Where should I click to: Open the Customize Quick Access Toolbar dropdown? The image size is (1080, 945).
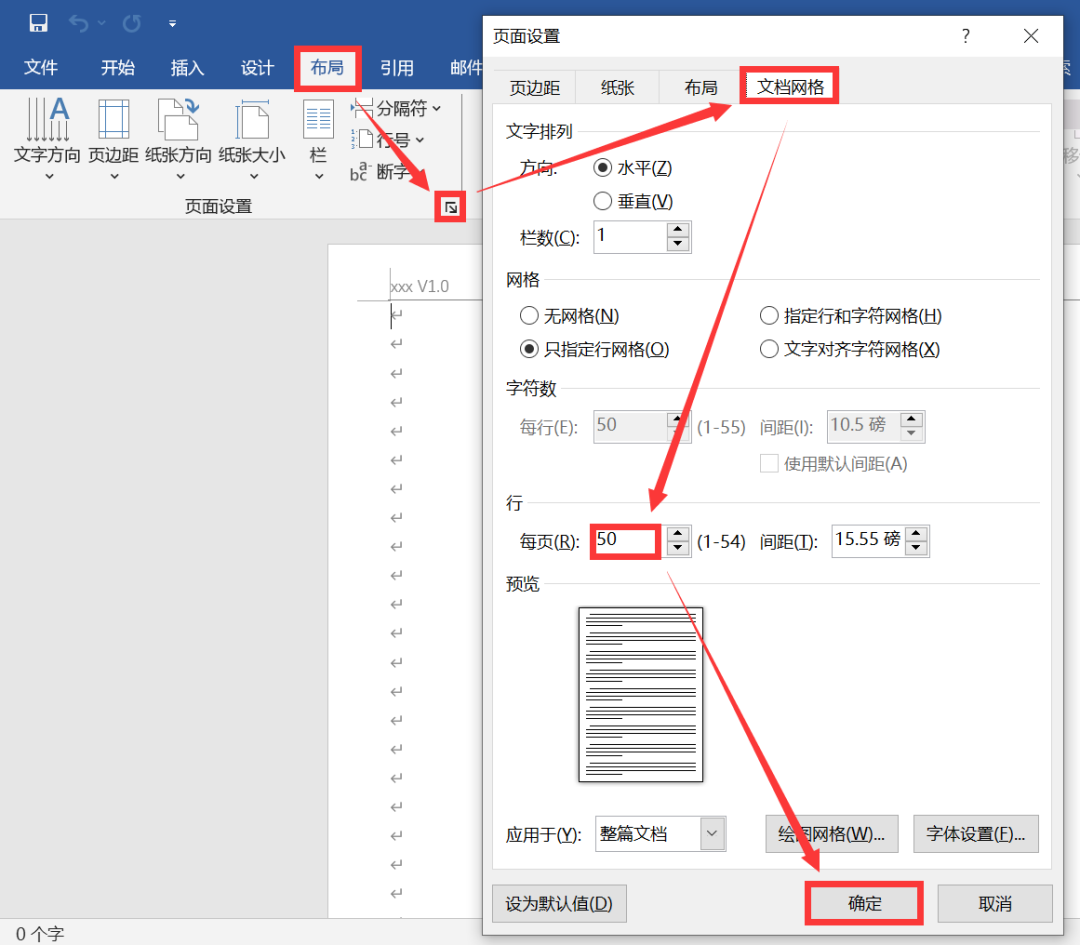click(x=172, y=22)
